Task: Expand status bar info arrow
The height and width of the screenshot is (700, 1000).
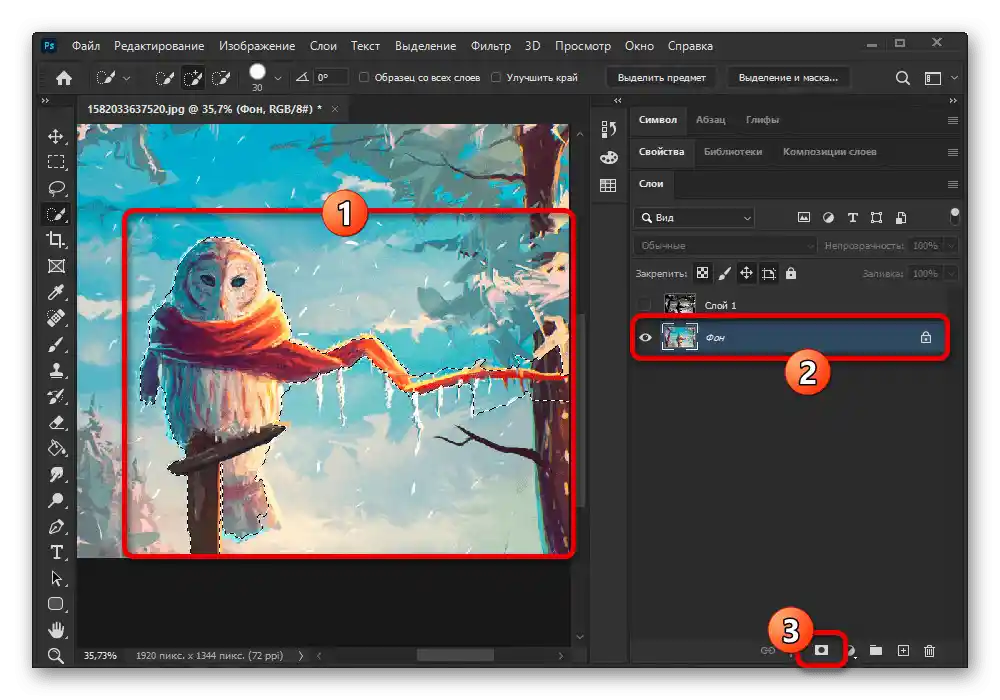Action: click(300, 655)
